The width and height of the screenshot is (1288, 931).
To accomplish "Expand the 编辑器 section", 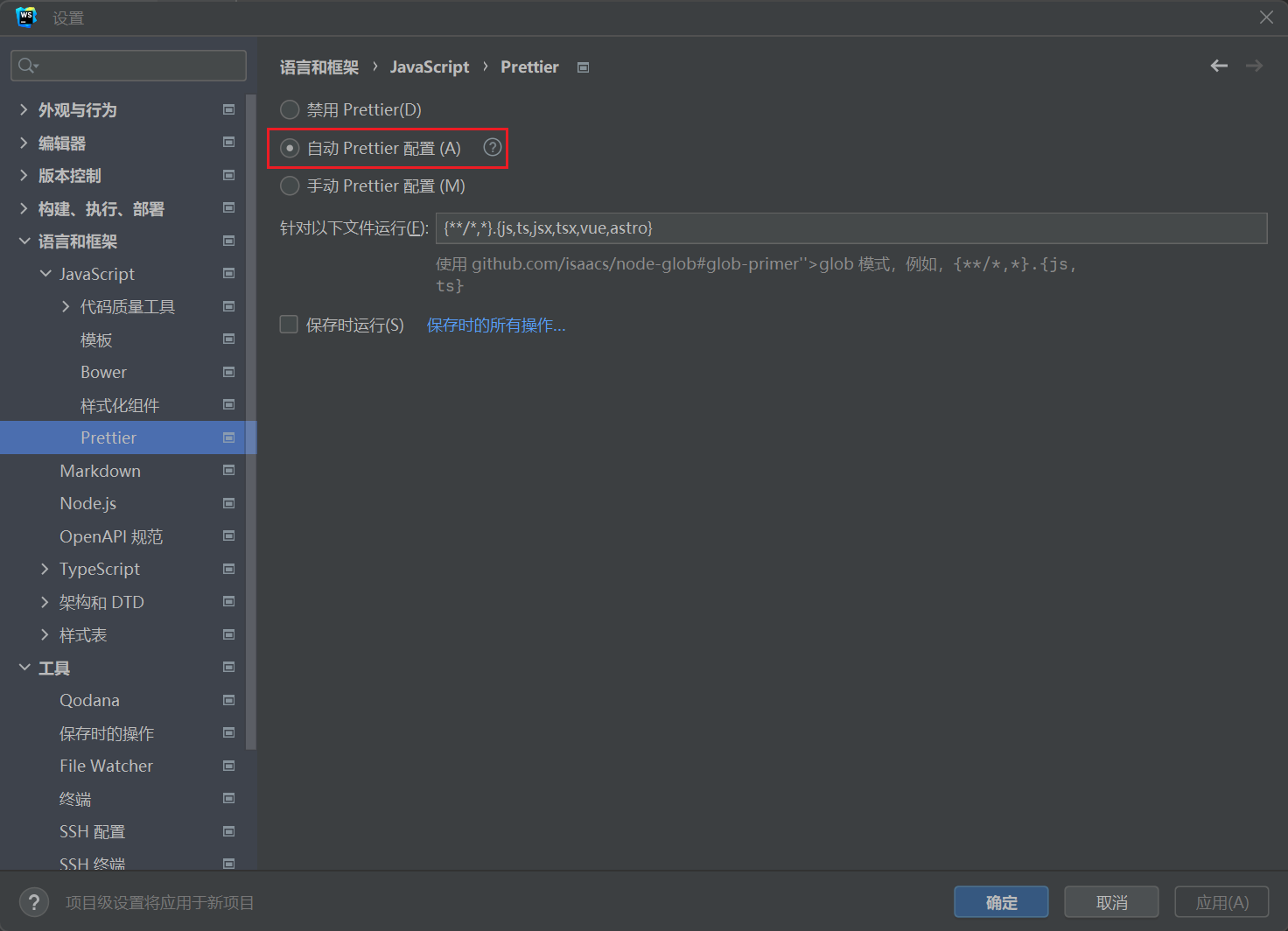I will 24,143.
